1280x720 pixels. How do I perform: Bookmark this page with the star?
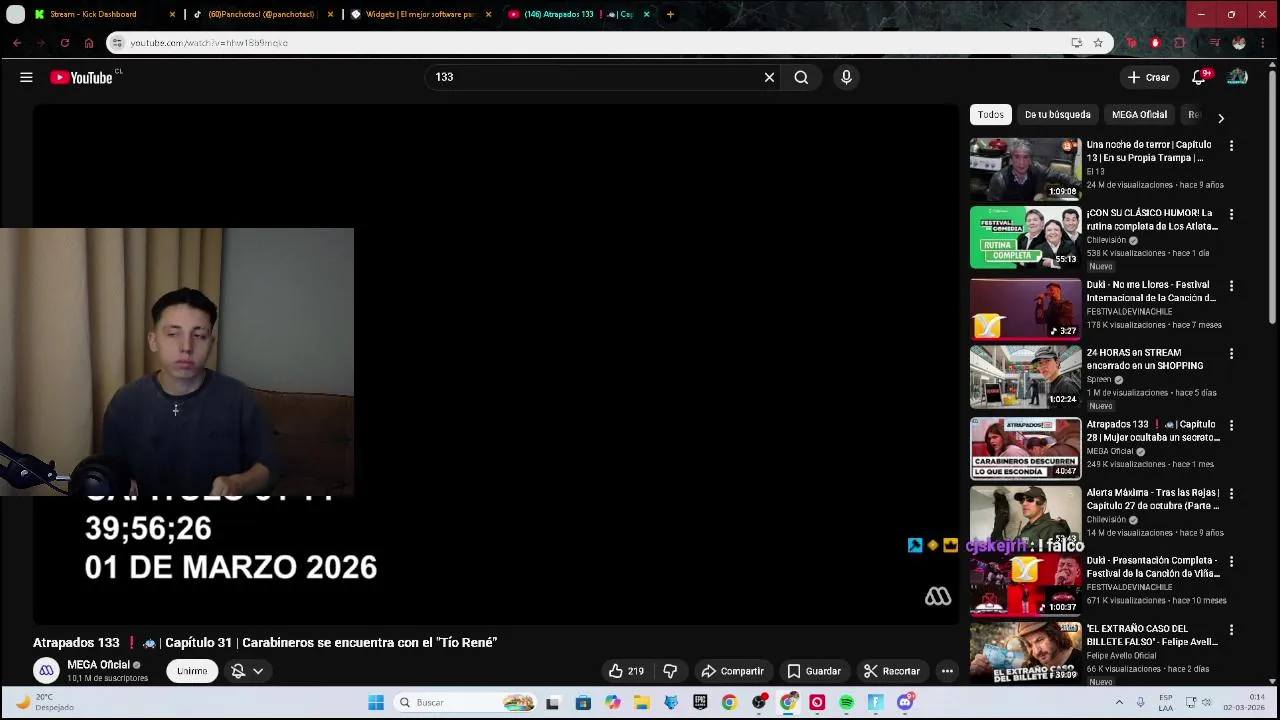[x=1098, y=43]
